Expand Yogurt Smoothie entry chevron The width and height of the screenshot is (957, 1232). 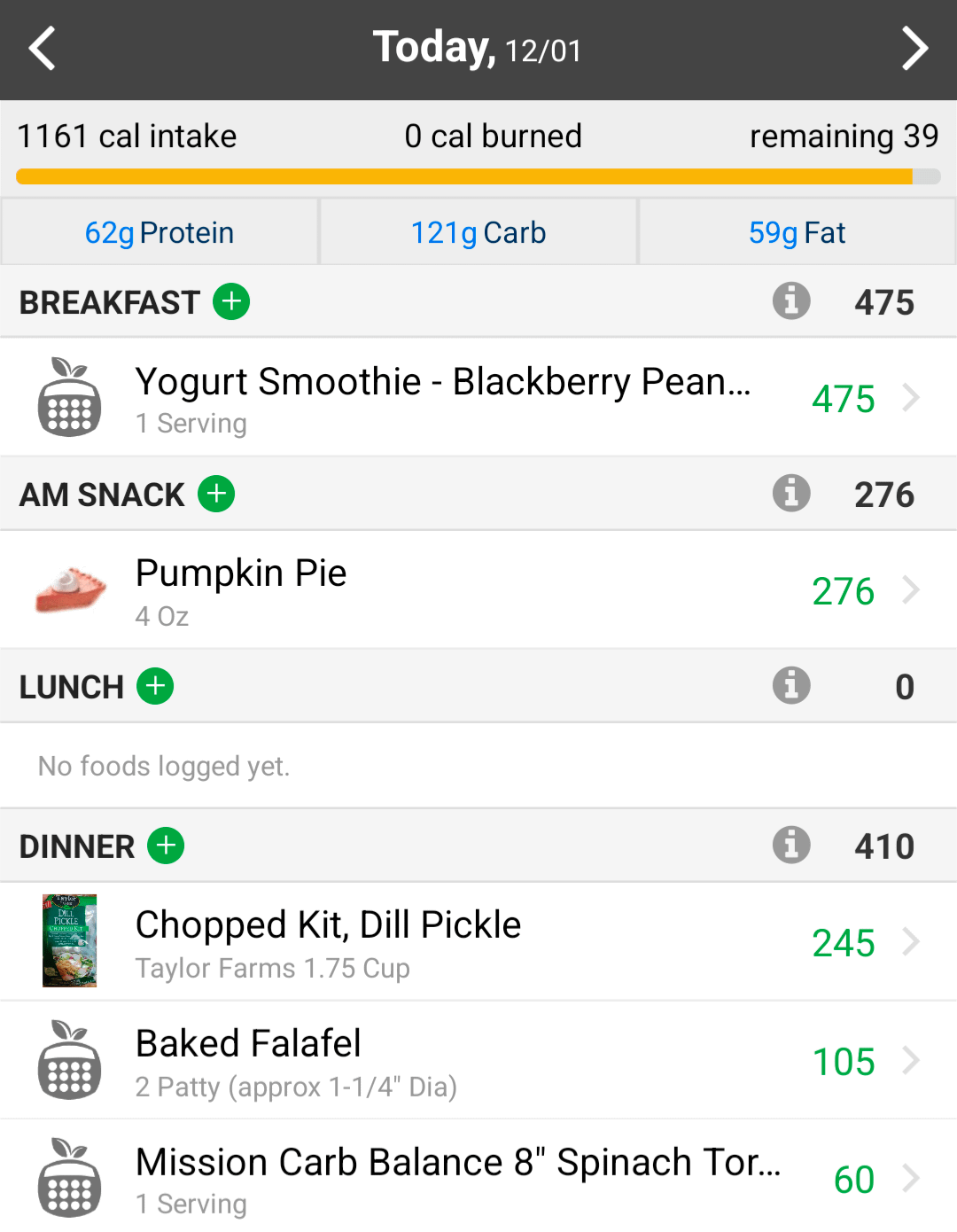[x=911, y=398]
